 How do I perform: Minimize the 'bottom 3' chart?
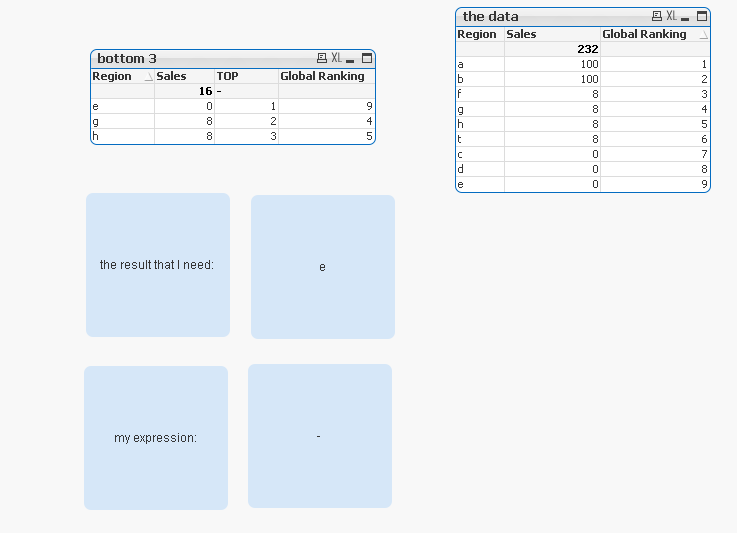tap(351, 59)
